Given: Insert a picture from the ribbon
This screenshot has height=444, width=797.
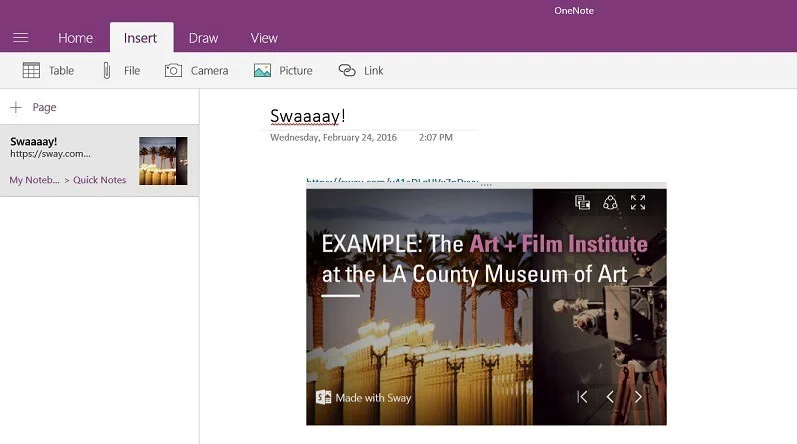Looking at the screenshot, I should pyautogui.click(x=283, y=71).
